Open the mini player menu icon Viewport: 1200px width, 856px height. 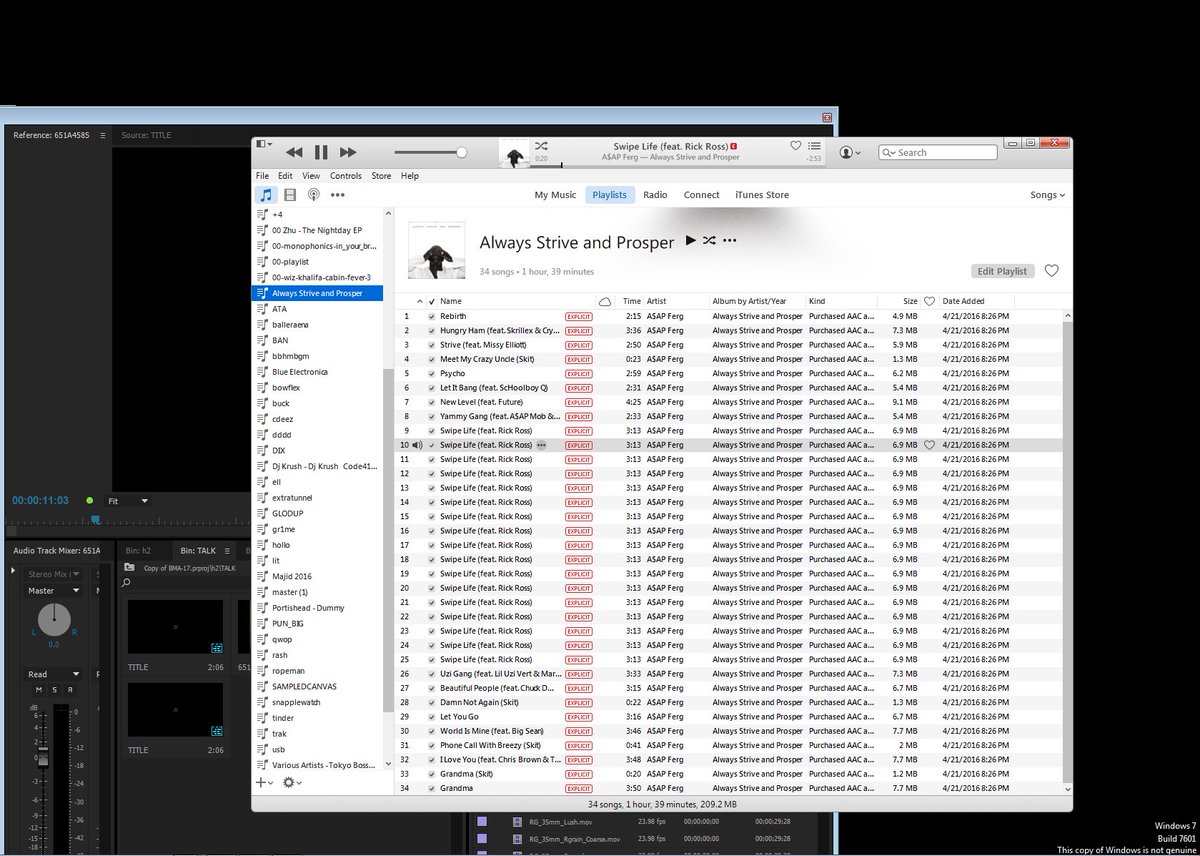point(263,144)
